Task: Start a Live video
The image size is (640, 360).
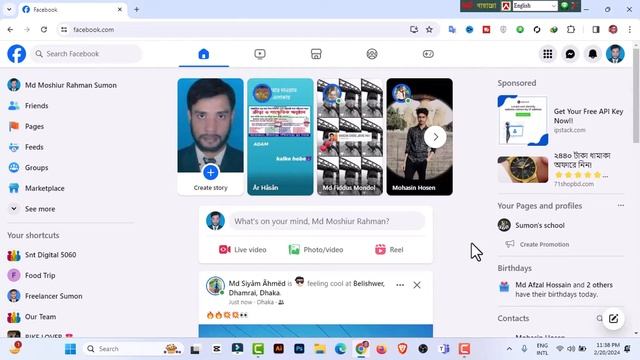Action: [242, 249]
